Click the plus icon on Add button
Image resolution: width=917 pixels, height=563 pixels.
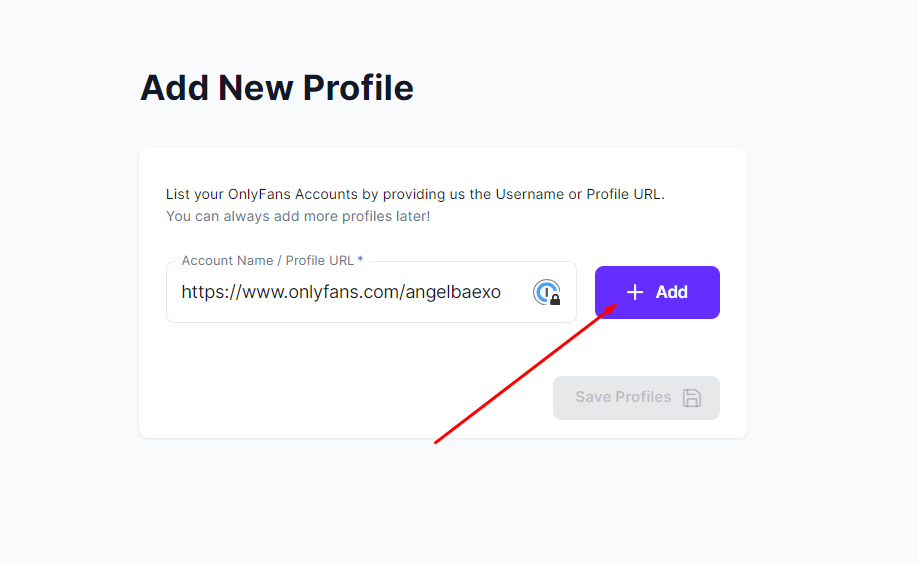coord(635,292)
